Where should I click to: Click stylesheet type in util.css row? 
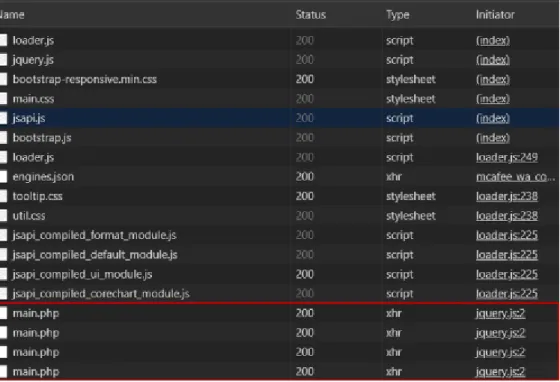pos(411,216)
